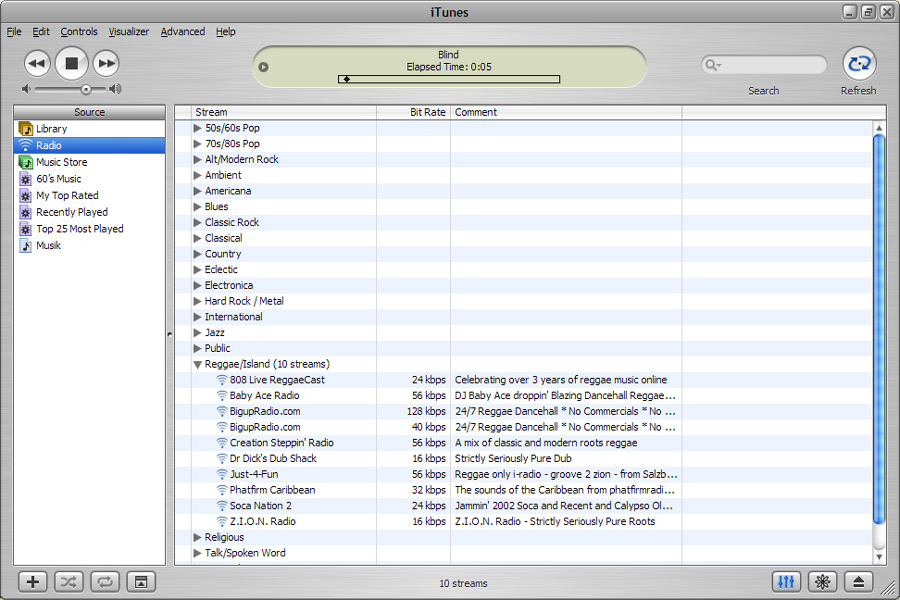The height and width of the screenshot is (600, 900).
Task: Select the Phatfirm Caribbean stream
Action: [523, 490]
